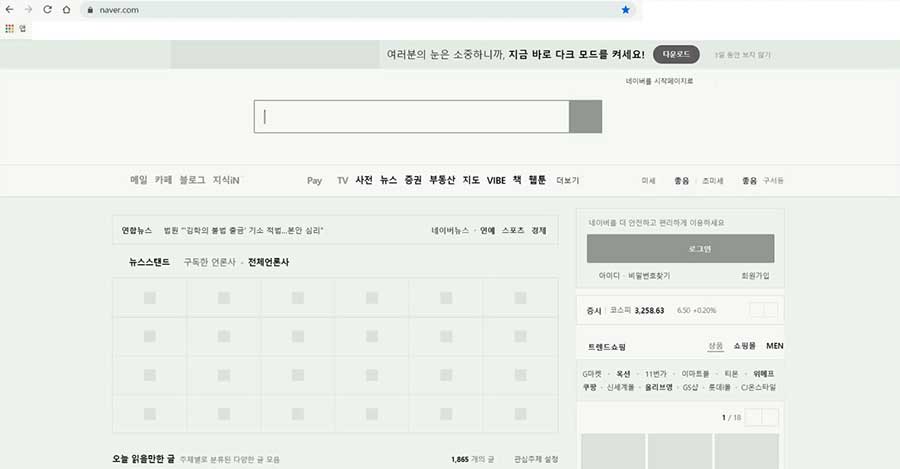Image resolution: width=900 pixels, height=469 pixels.
Task: Open the 옥션 shopping mall link
Action: (623, 374)
